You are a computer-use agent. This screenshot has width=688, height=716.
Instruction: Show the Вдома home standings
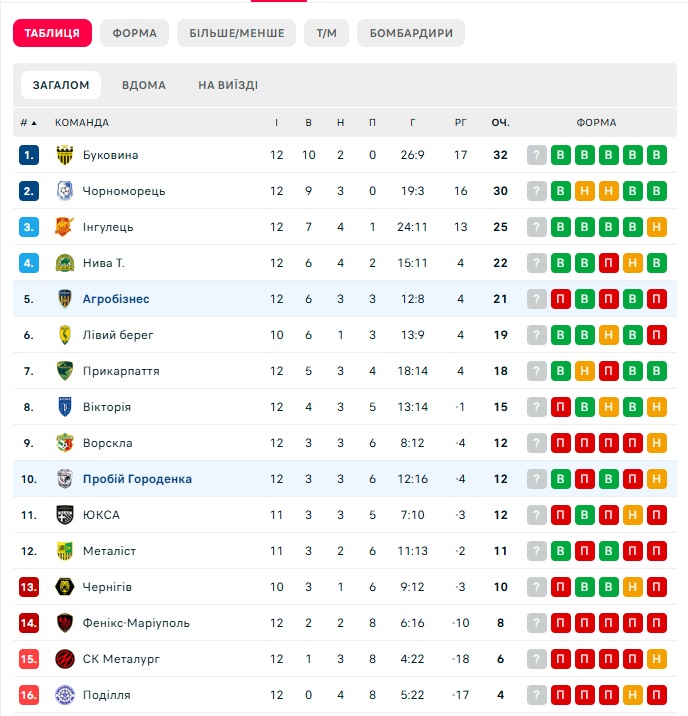click(x=144, y=85)
